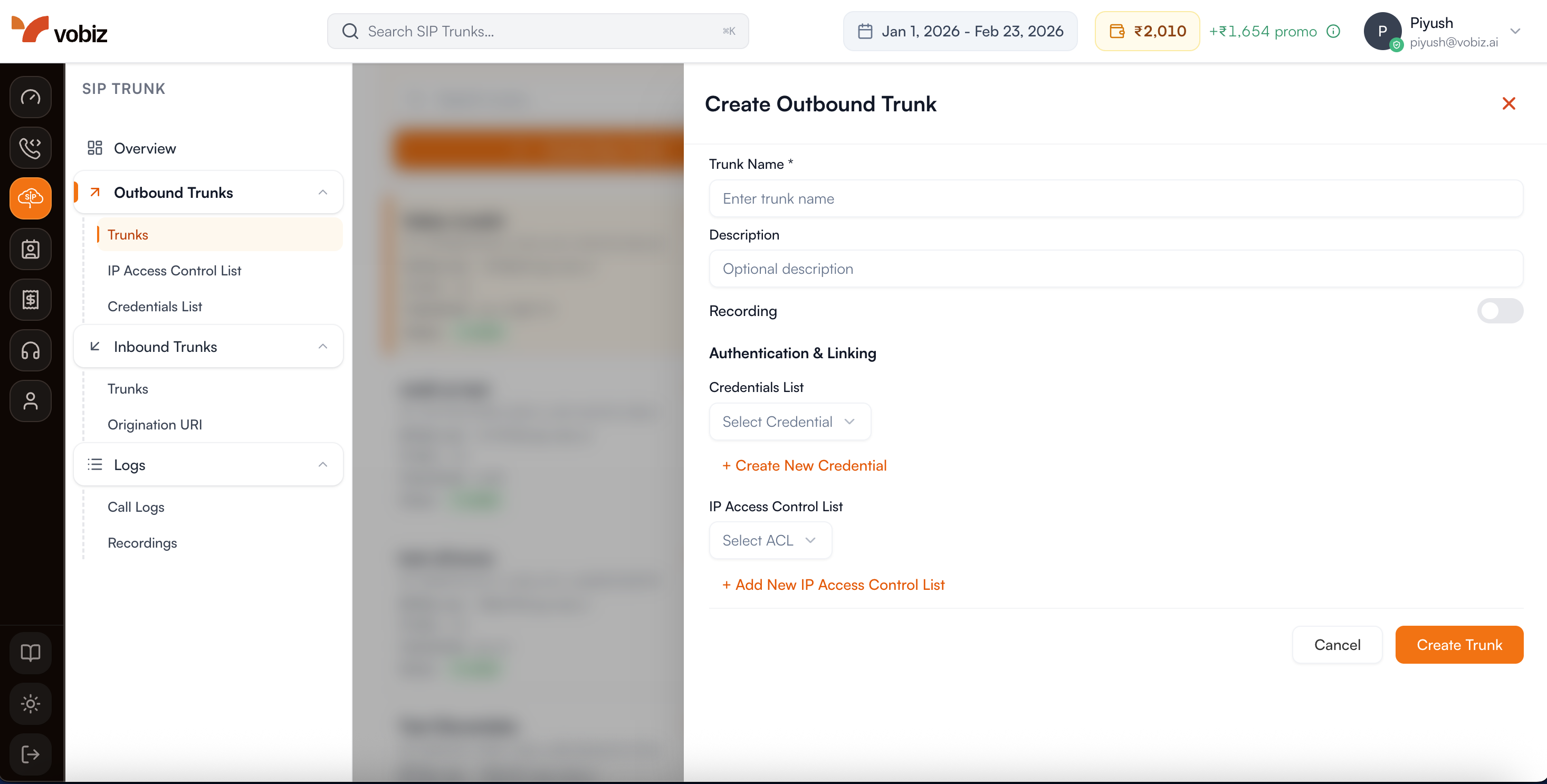Open Billing using the receipt icon
The height and width of the screenshot is (784, 1547).
[30, 300]
